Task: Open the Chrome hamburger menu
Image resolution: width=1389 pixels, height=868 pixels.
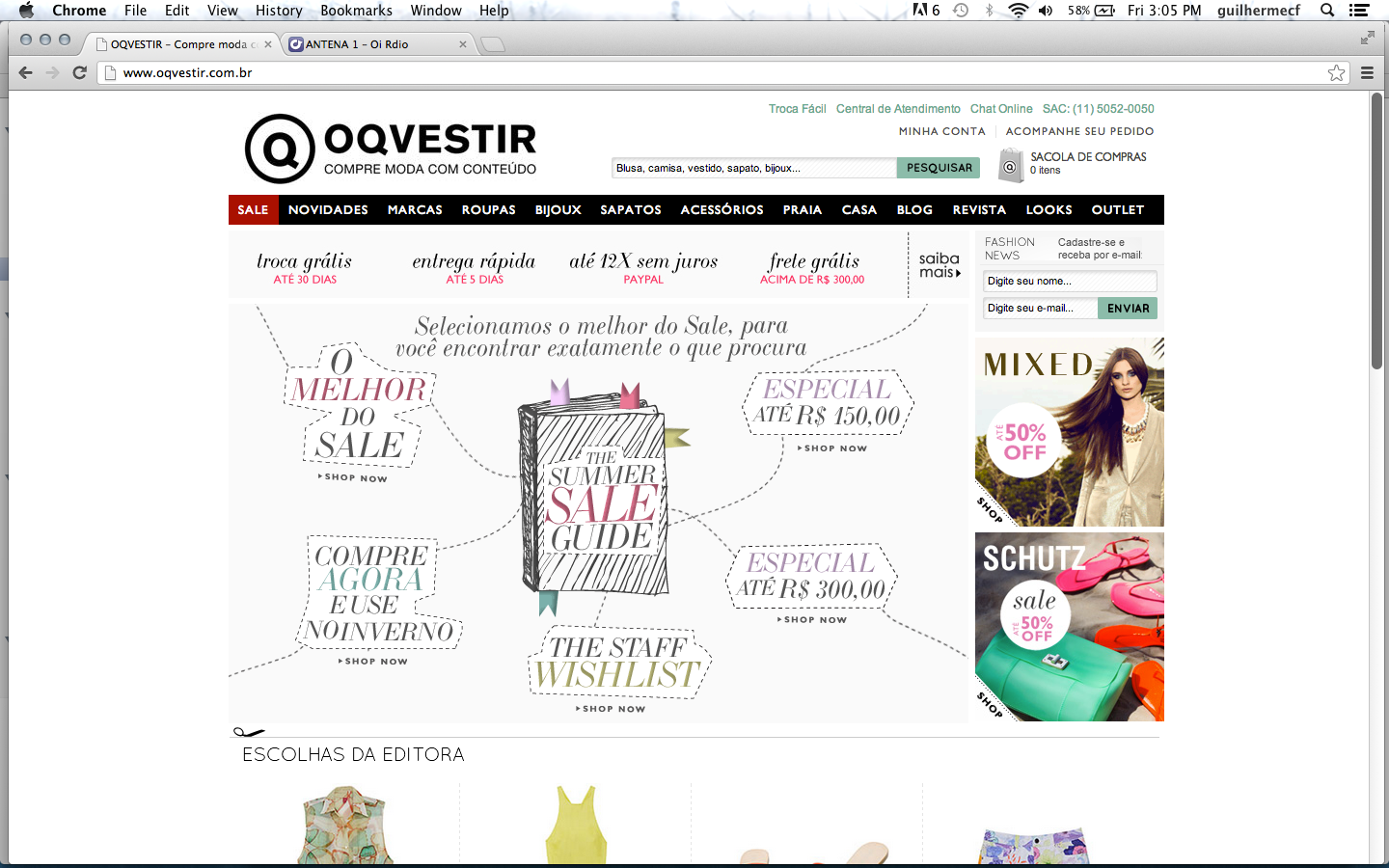Action: 1367,72
